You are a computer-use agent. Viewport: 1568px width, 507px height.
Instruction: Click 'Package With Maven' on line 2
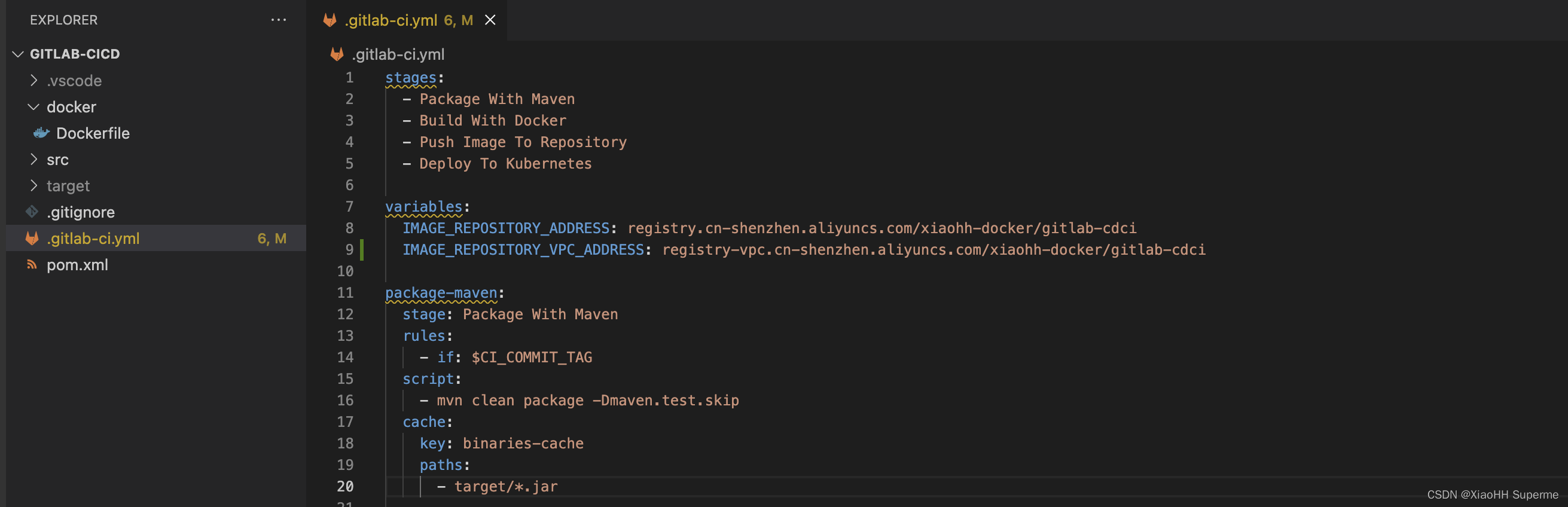tap(497, 99)
